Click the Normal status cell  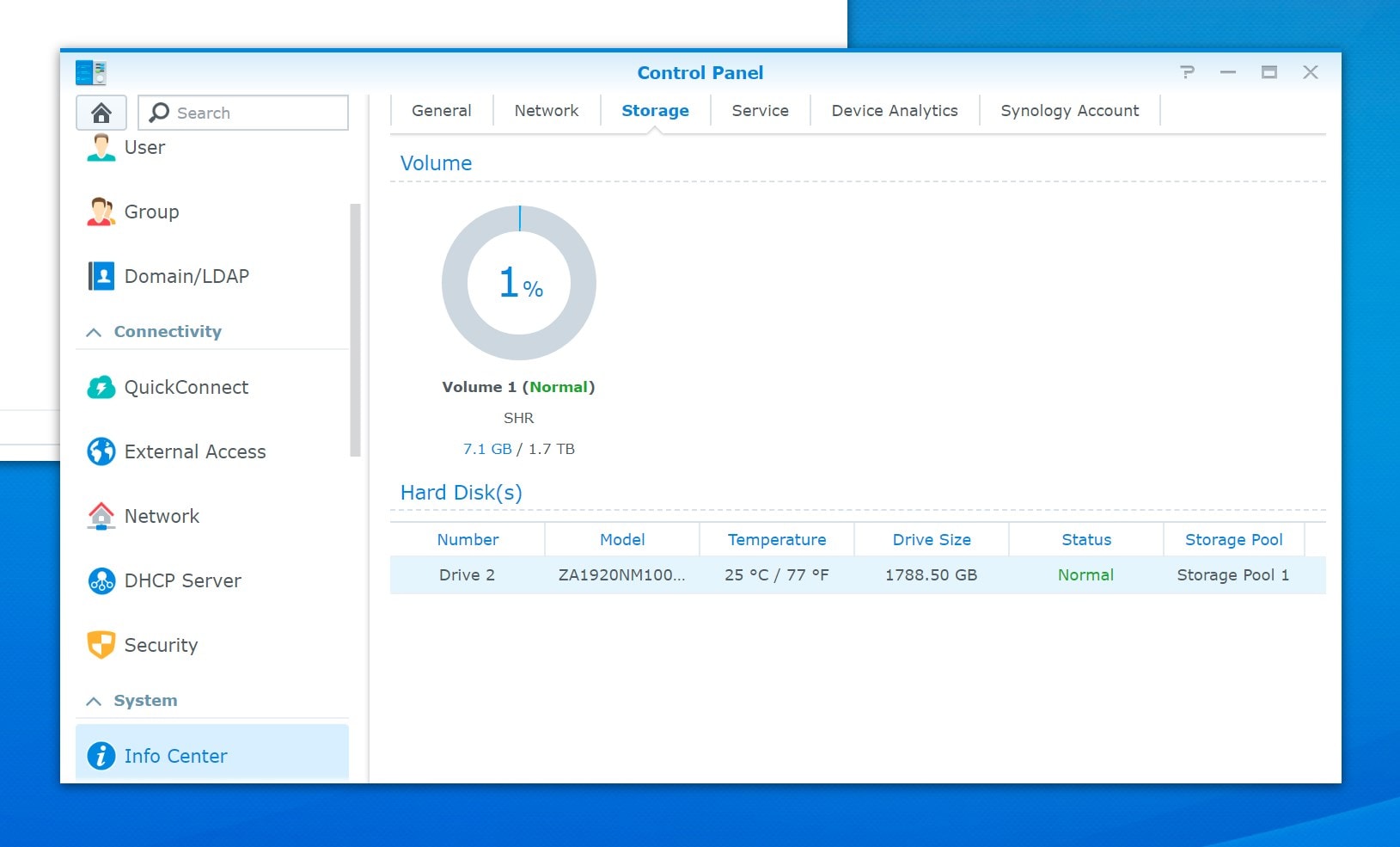pos(1085,575)
